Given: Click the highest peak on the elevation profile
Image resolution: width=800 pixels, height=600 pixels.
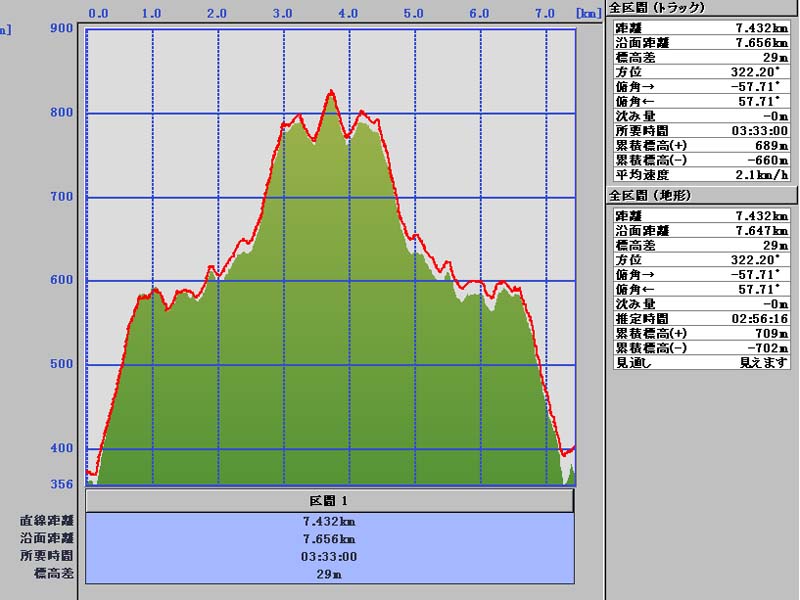Looking at the screenshot, I should click(331, 92).
